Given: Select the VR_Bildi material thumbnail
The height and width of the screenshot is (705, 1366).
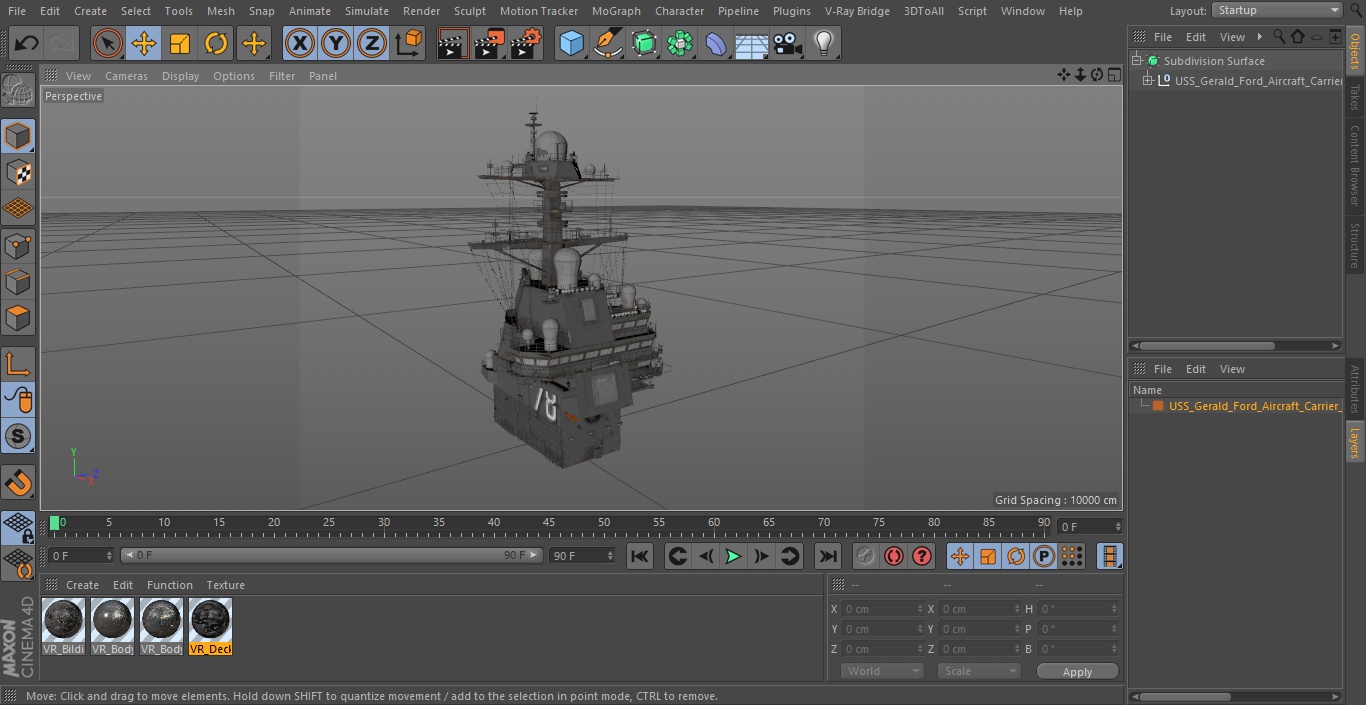Looking at the screenshot, I should (x=64, y=626).
